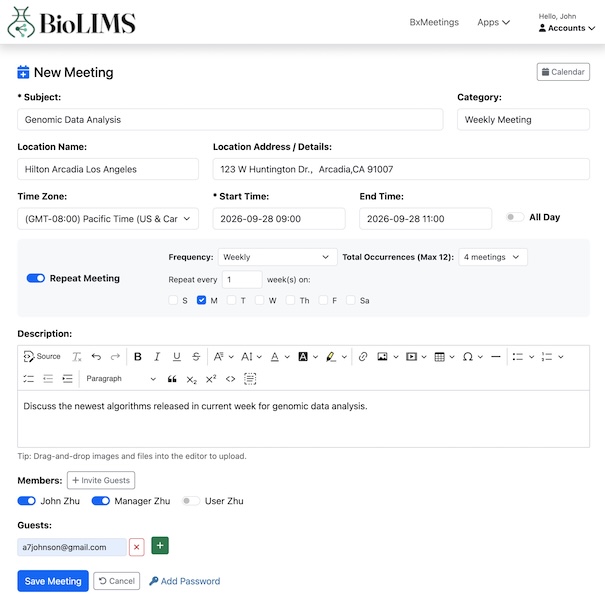Toggle bold formatting
This screenshot has width=605, height=600.
pos(137,357)
